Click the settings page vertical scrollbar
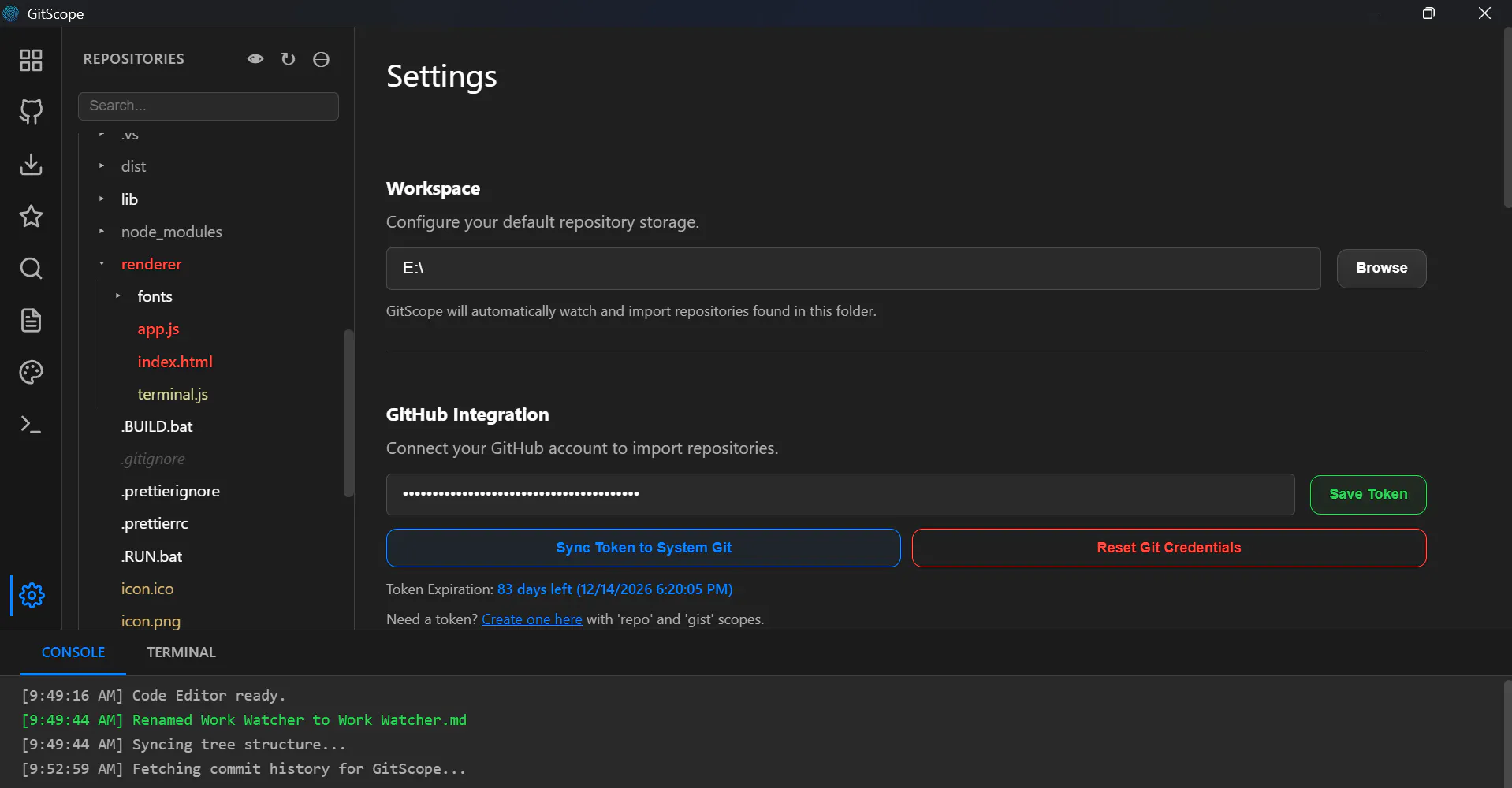1512x788 pixels. click(x=1507, y=118)
